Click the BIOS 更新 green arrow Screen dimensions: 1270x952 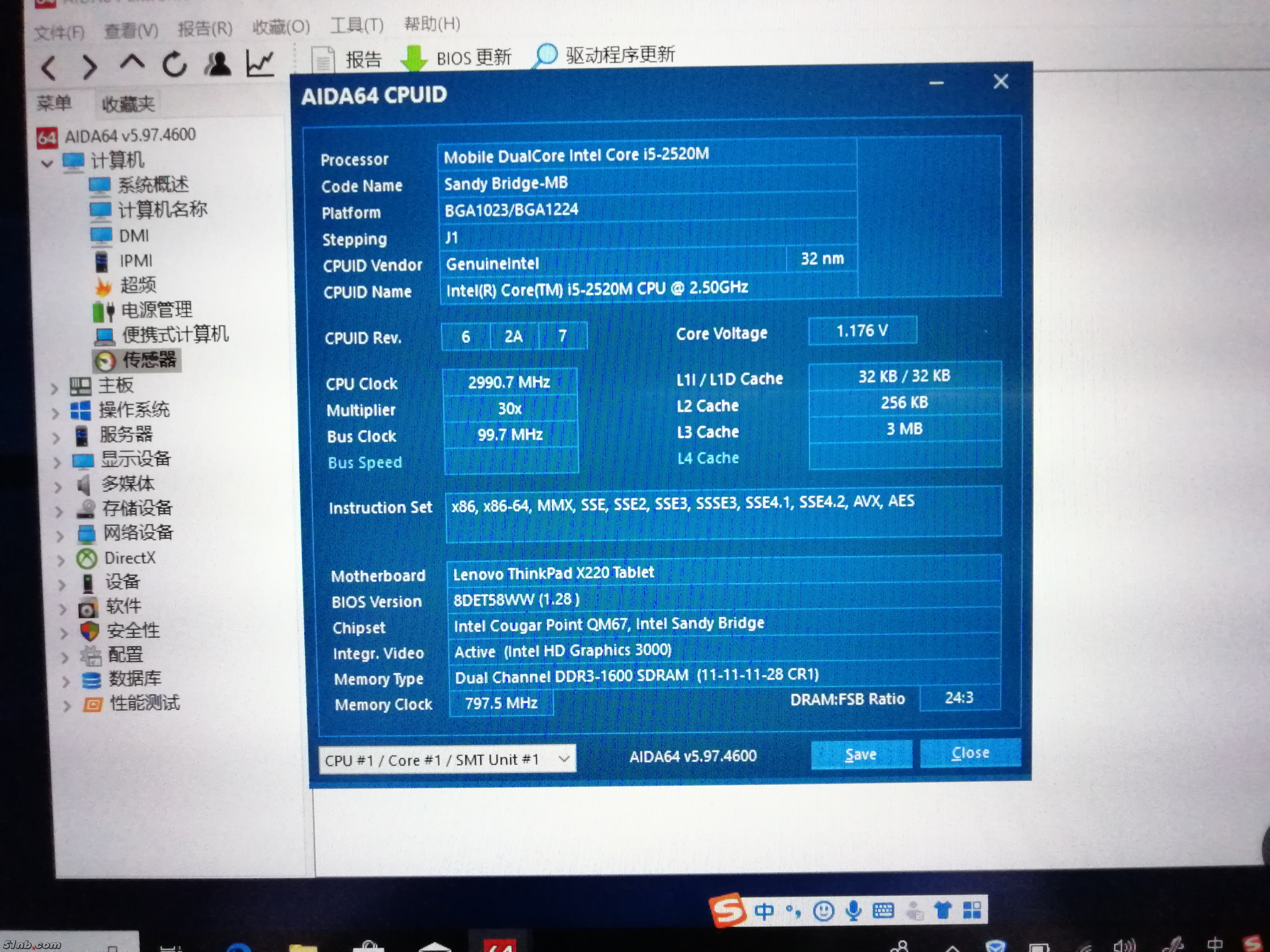point(414,58)
